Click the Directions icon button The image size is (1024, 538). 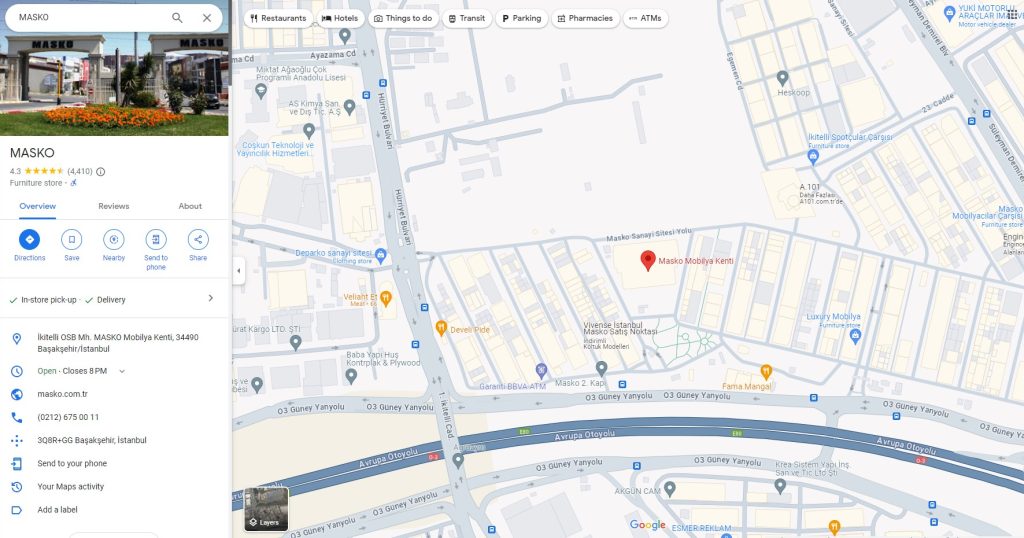(29, 240)
